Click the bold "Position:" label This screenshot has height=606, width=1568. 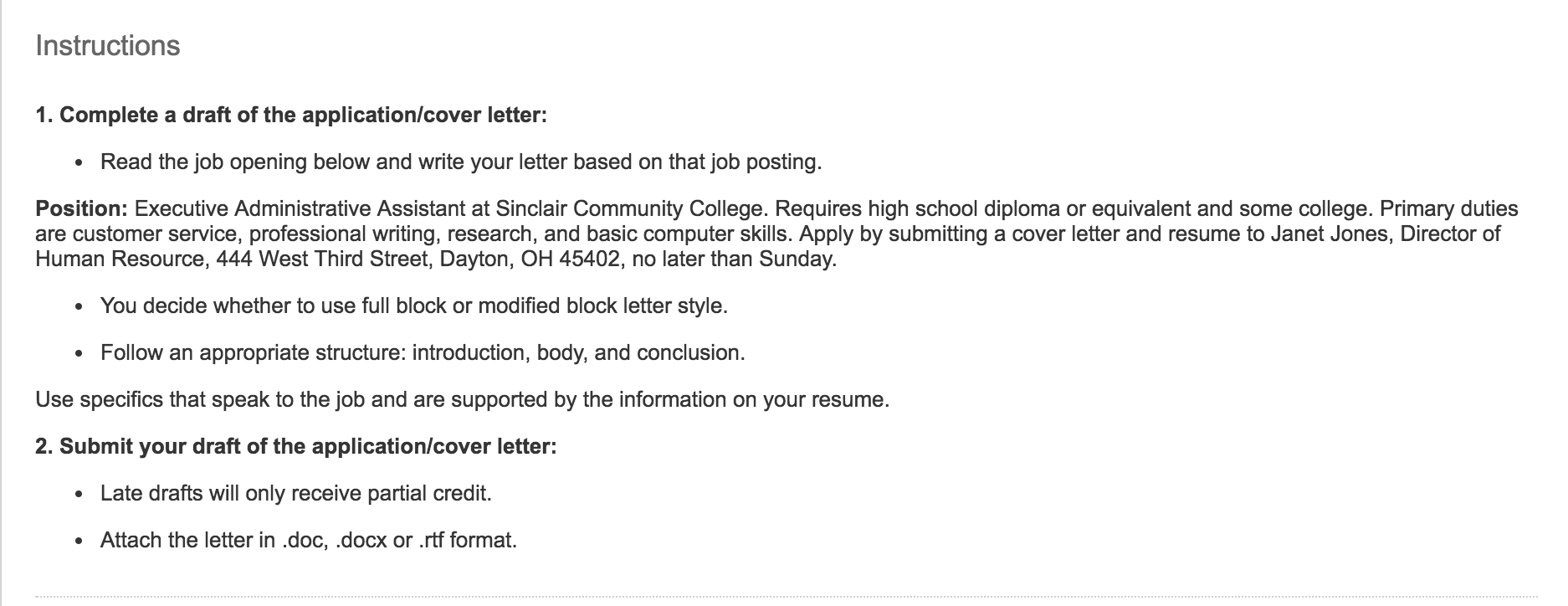click(x=81, y=208)
